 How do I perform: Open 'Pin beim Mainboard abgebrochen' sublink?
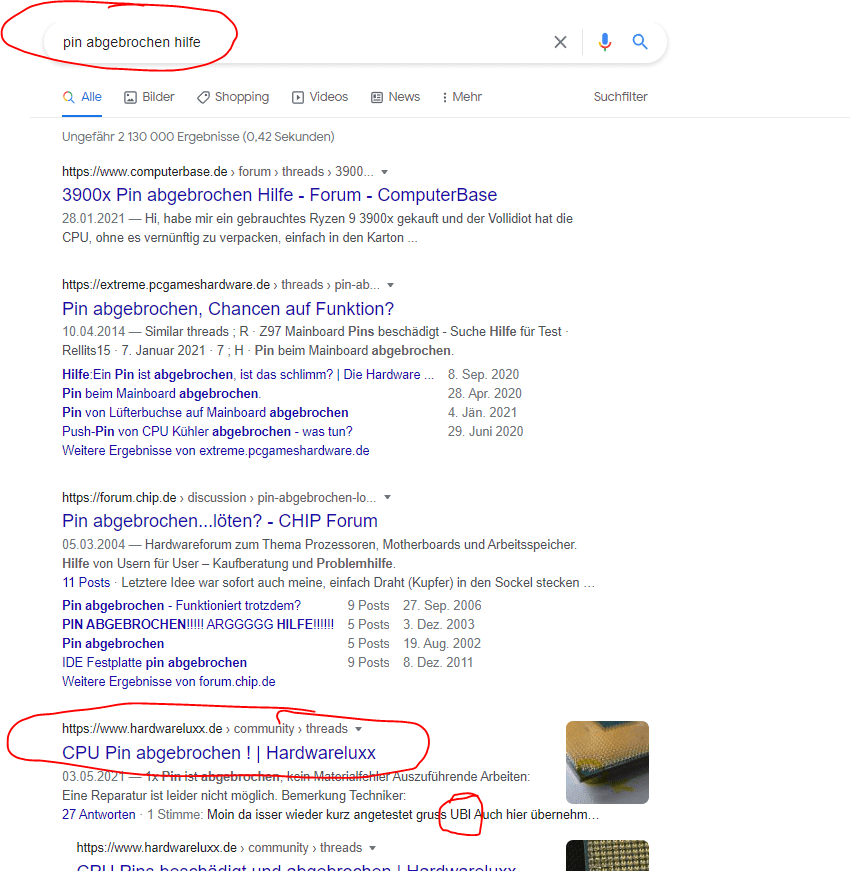pyautogui.click(x=161, y=393)
